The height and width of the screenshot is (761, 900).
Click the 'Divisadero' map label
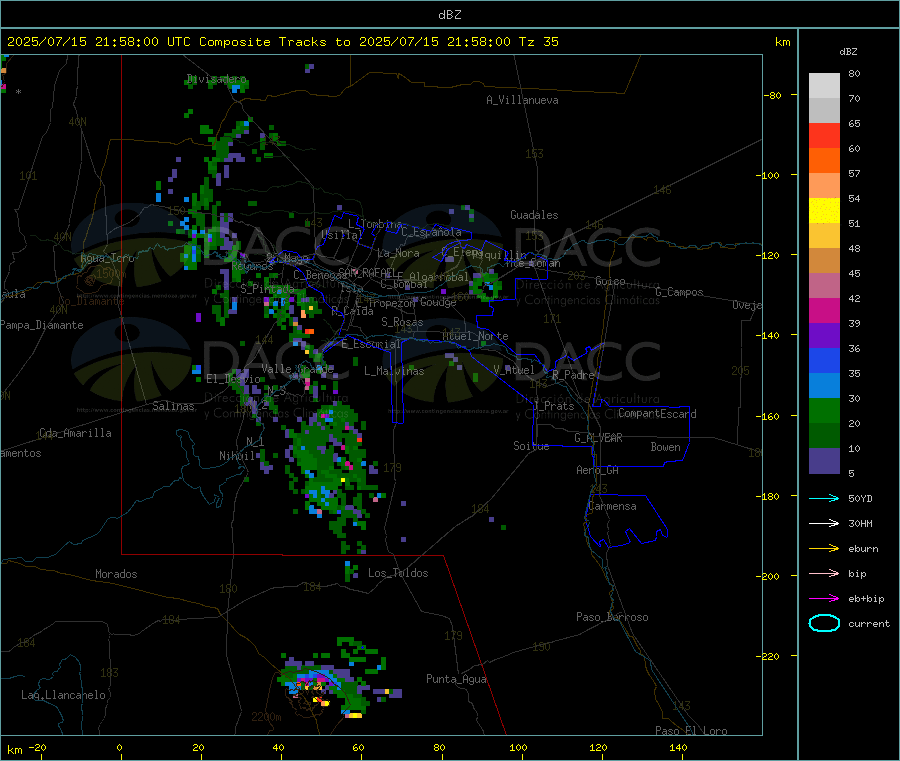tap(216, 79)
